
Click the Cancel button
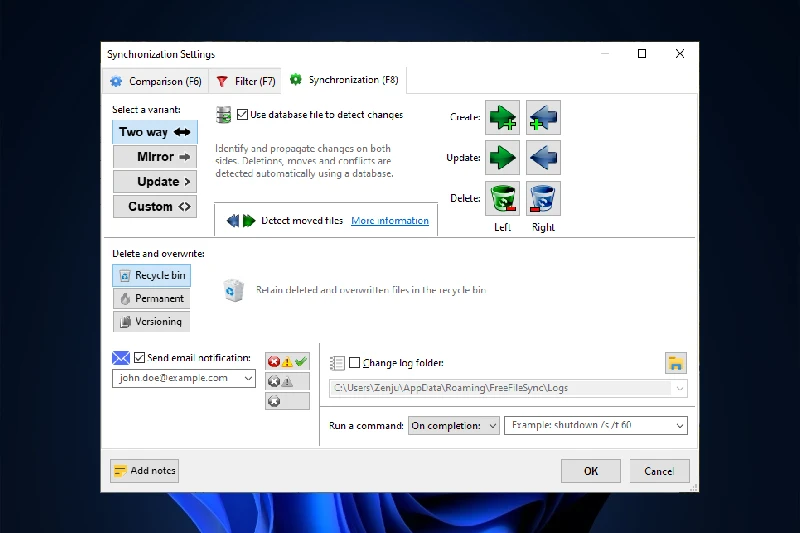tap(659, 471)
